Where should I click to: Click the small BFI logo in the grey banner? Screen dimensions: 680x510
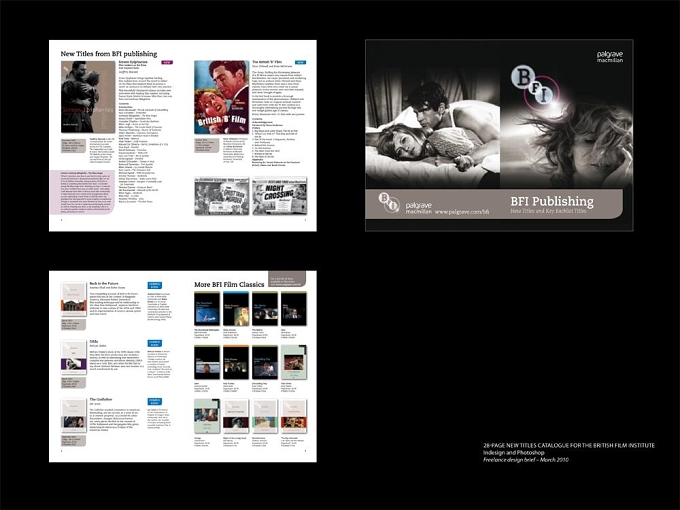click(x=389, y=202)
